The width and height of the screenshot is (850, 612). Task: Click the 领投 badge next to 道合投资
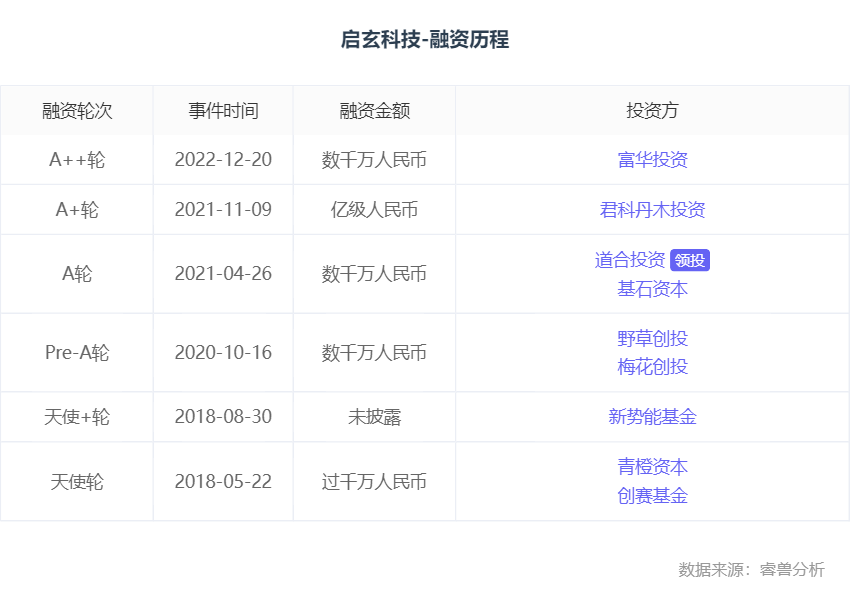point(690,261)
